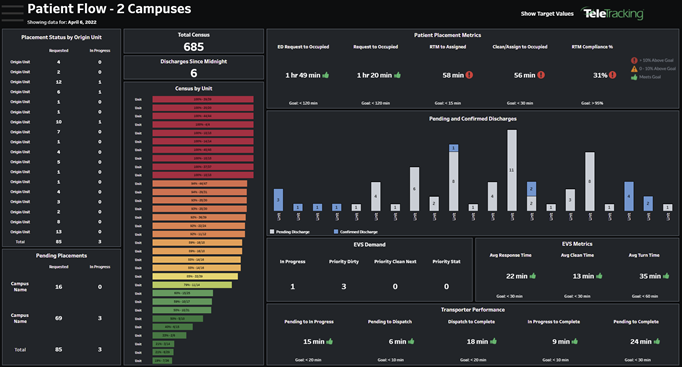Click the Avg Response Time label

coord(510,255)
